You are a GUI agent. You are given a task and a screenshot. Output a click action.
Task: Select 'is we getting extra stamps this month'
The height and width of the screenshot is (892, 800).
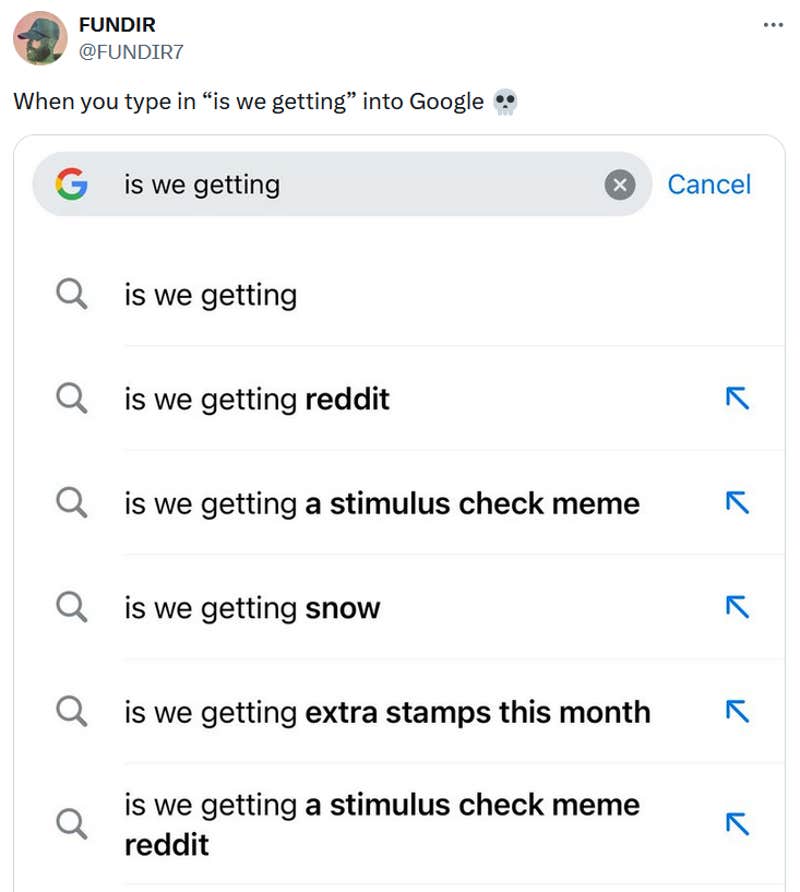point(387,712)
